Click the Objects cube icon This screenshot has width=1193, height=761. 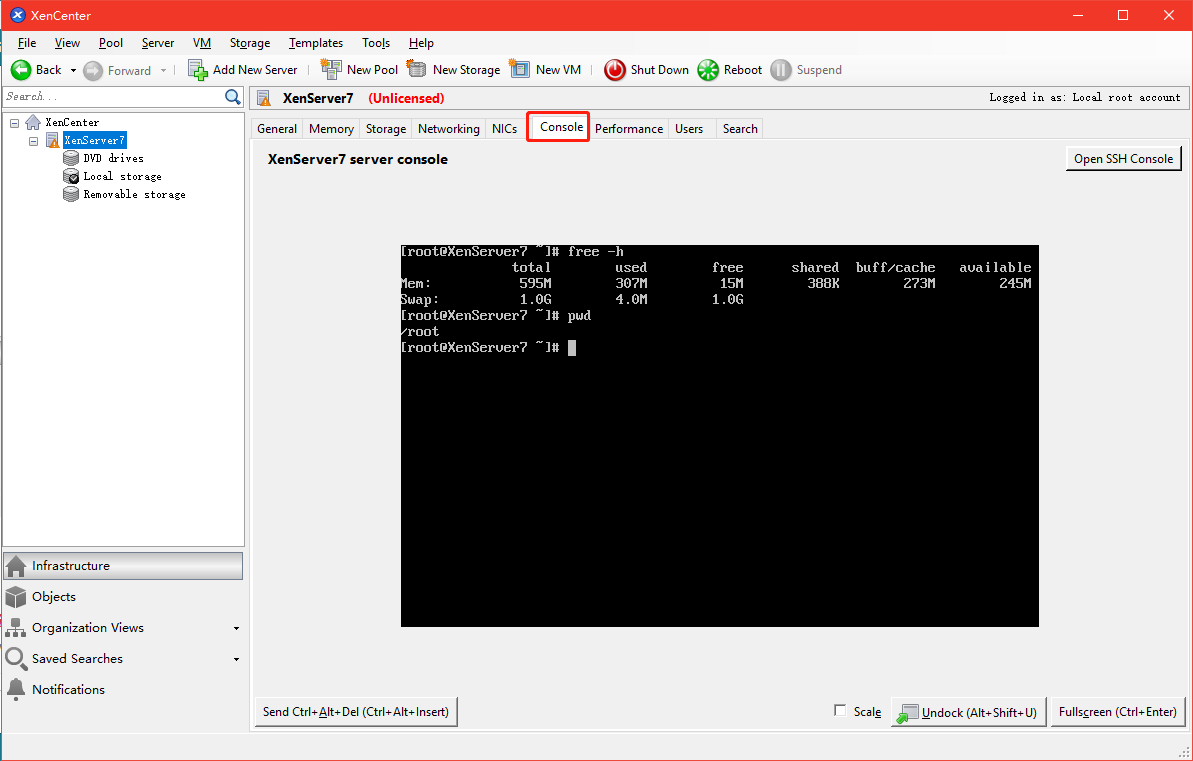pos(16,597)
